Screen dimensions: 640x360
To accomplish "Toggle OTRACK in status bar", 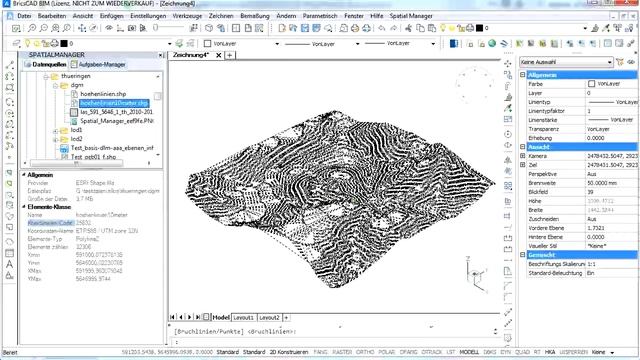I will click(431, 352).
